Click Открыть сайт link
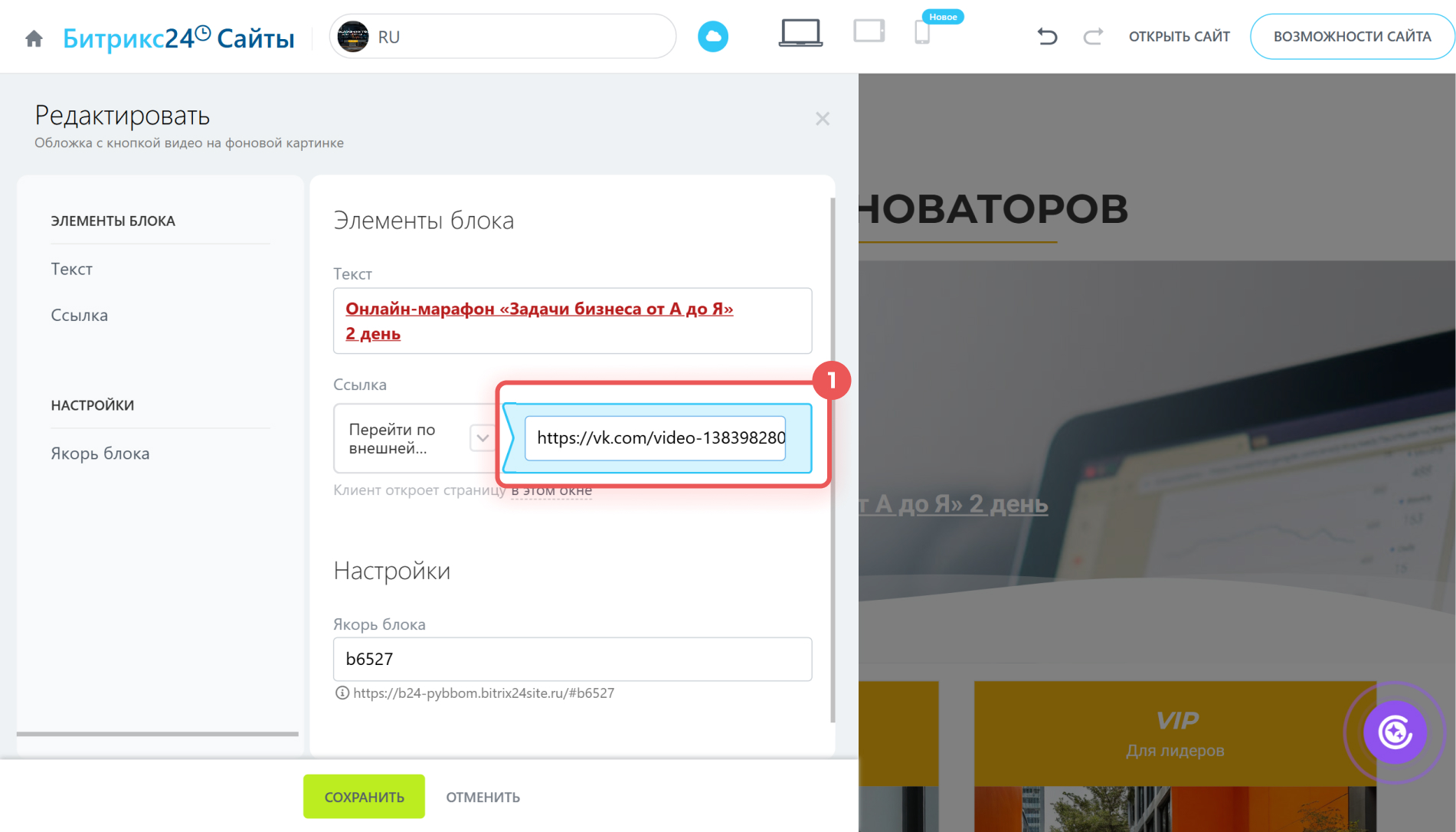Screen dimensions: 1456x832 [1179, 36]
